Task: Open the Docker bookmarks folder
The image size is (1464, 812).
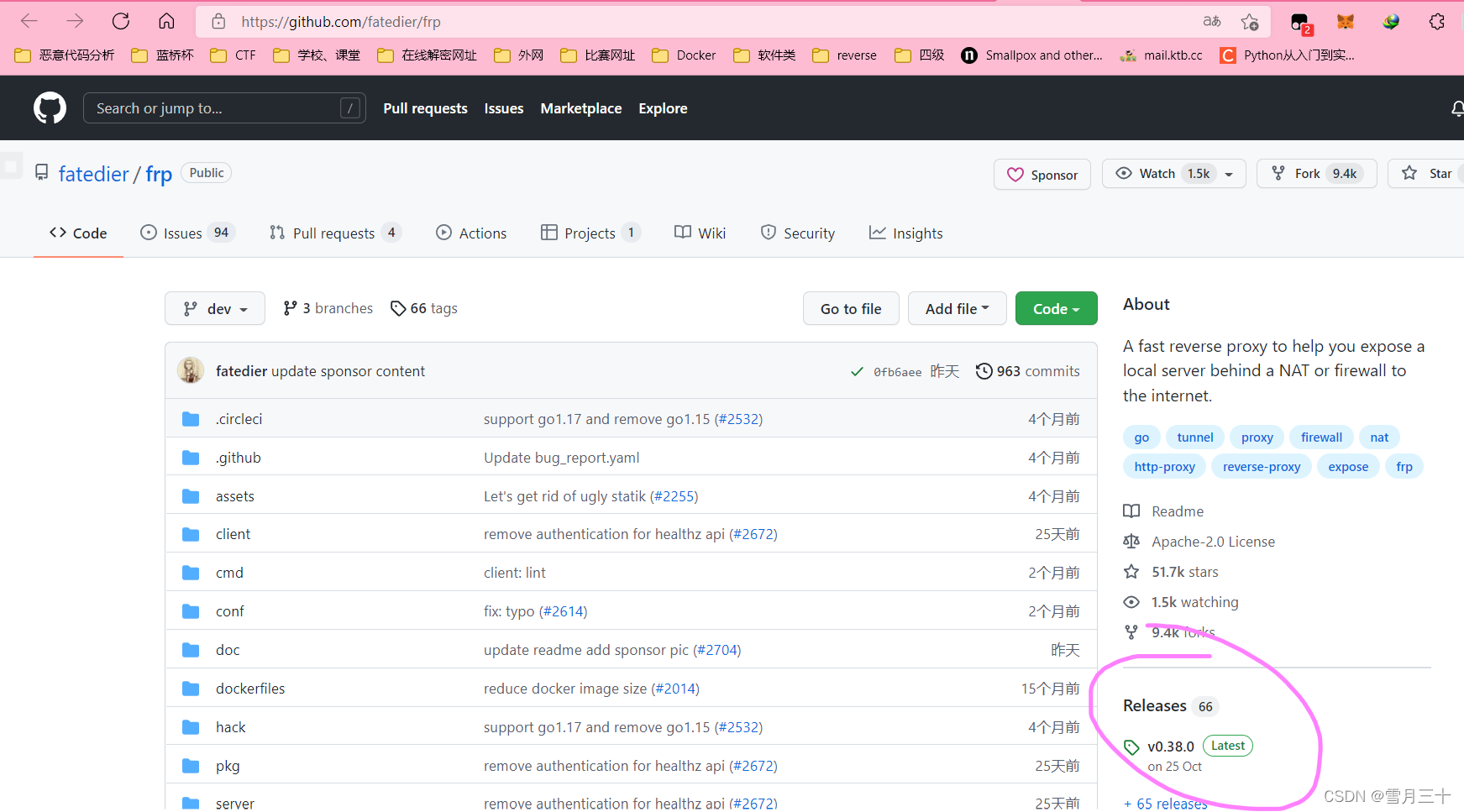Action: coord(685,55)
